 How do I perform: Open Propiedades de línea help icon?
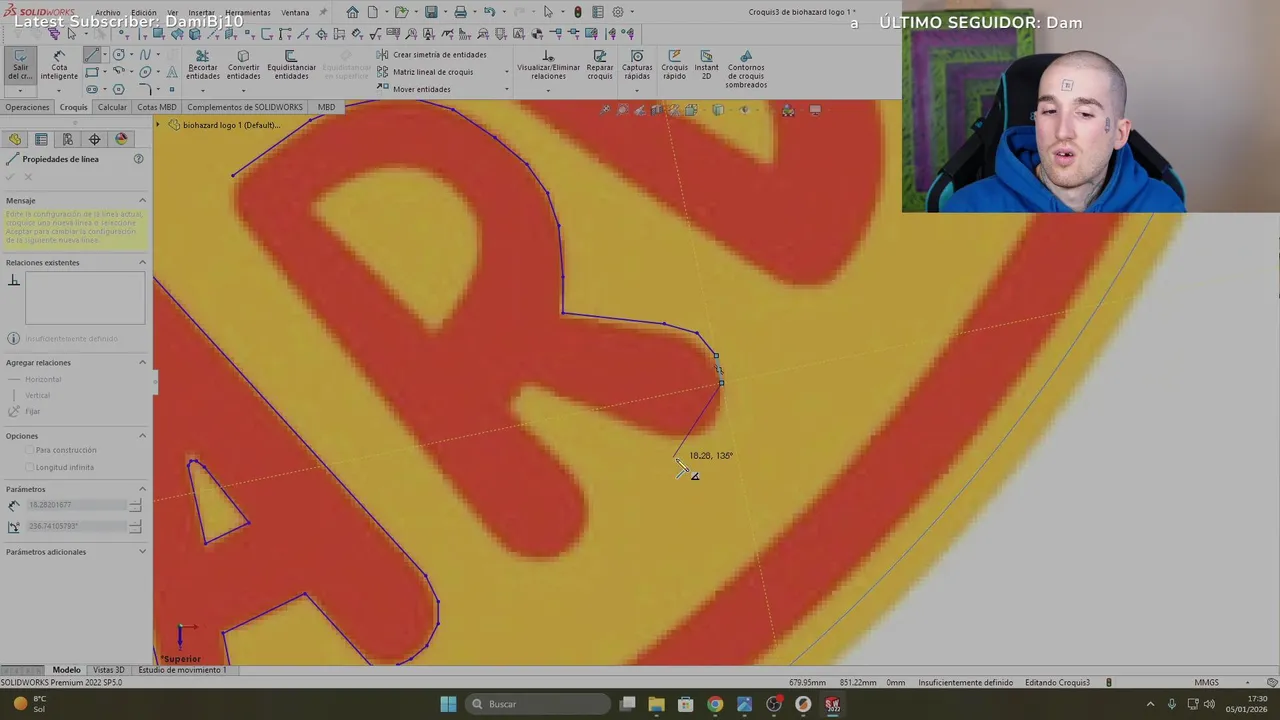pos(139,159)
